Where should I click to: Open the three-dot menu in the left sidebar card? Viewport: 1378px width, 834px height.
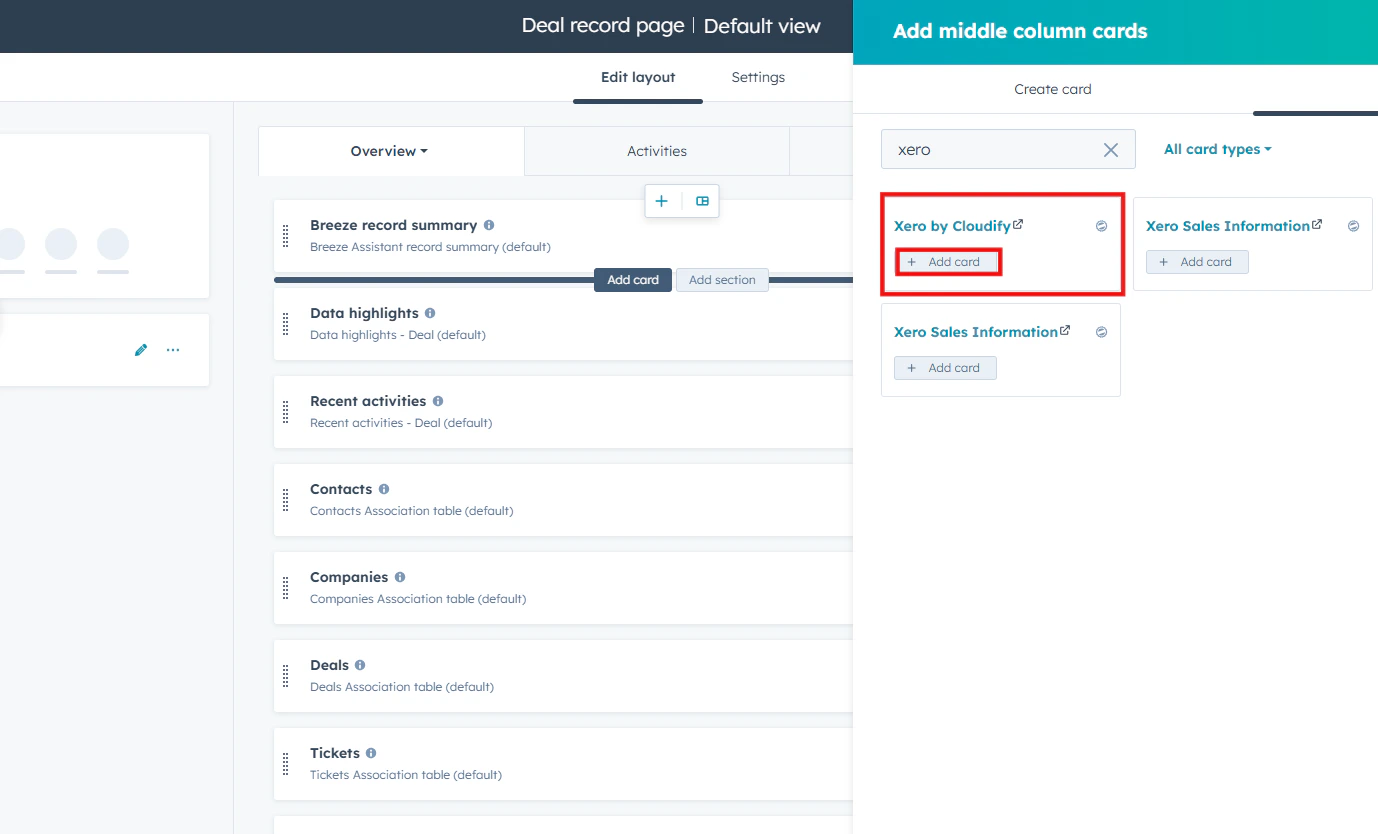tap(173, 350)
